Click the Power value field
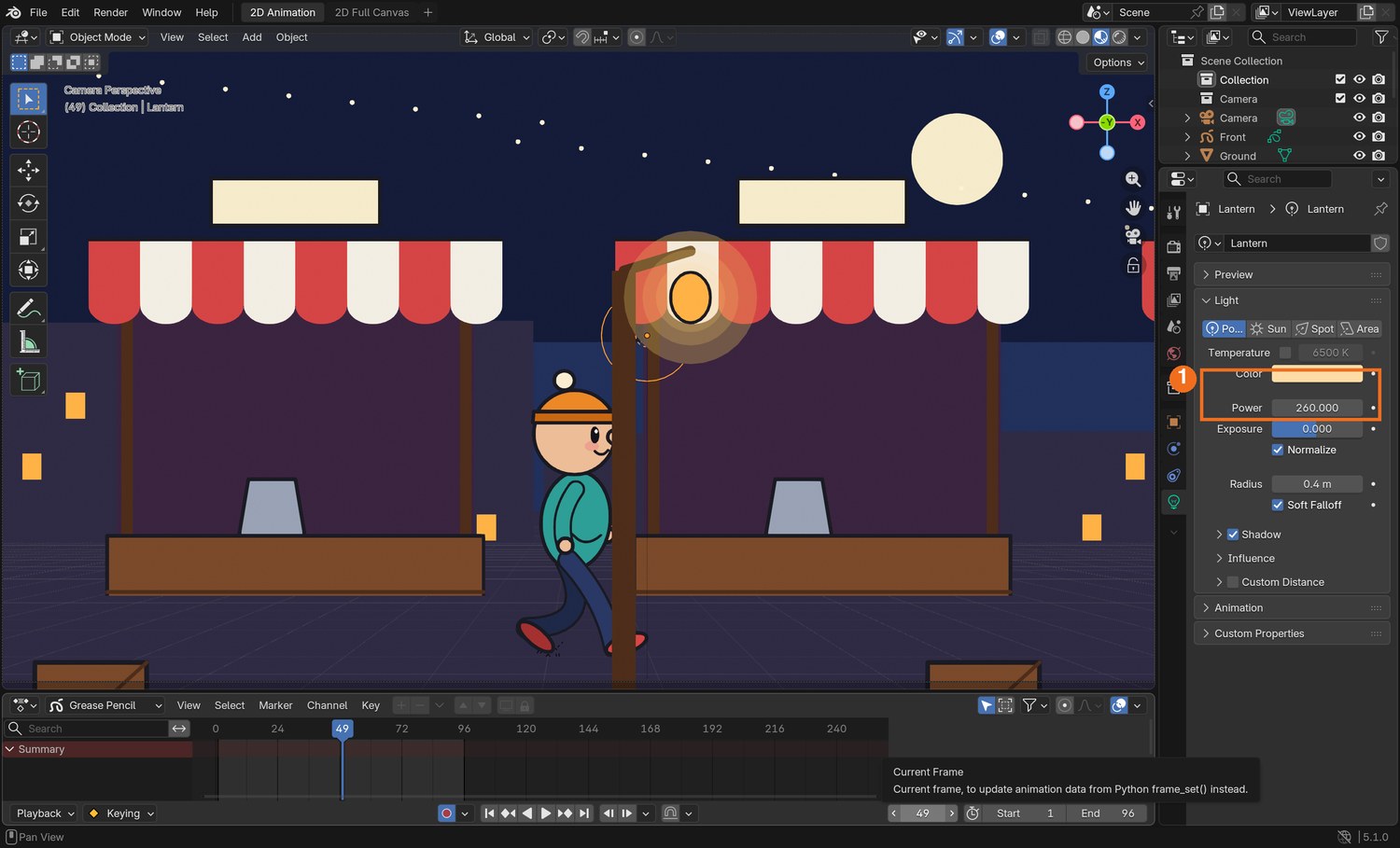This screenshot has width=1400, height=848. 1317,408
